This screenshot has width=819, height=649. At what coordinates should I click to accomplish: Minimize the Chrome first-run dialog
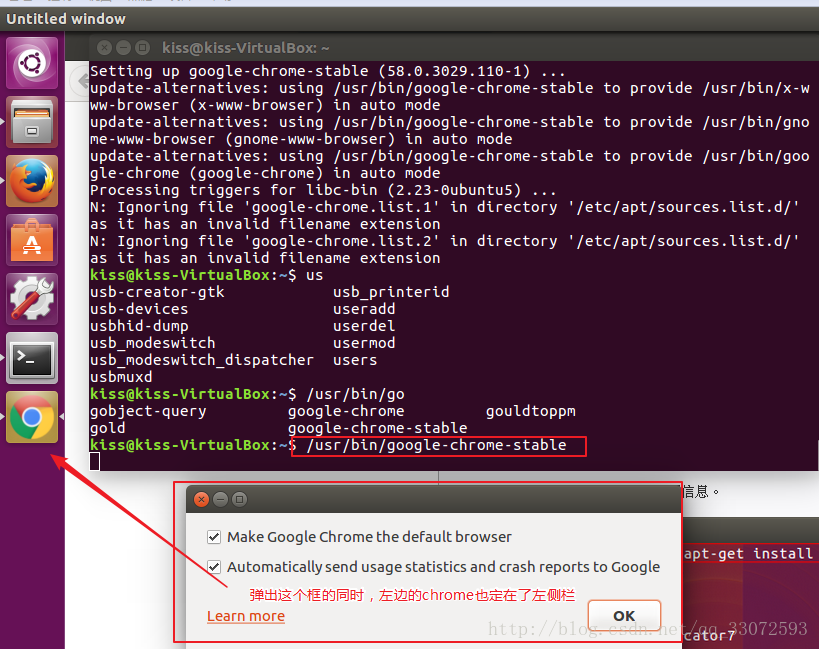[x=220, y=499]
